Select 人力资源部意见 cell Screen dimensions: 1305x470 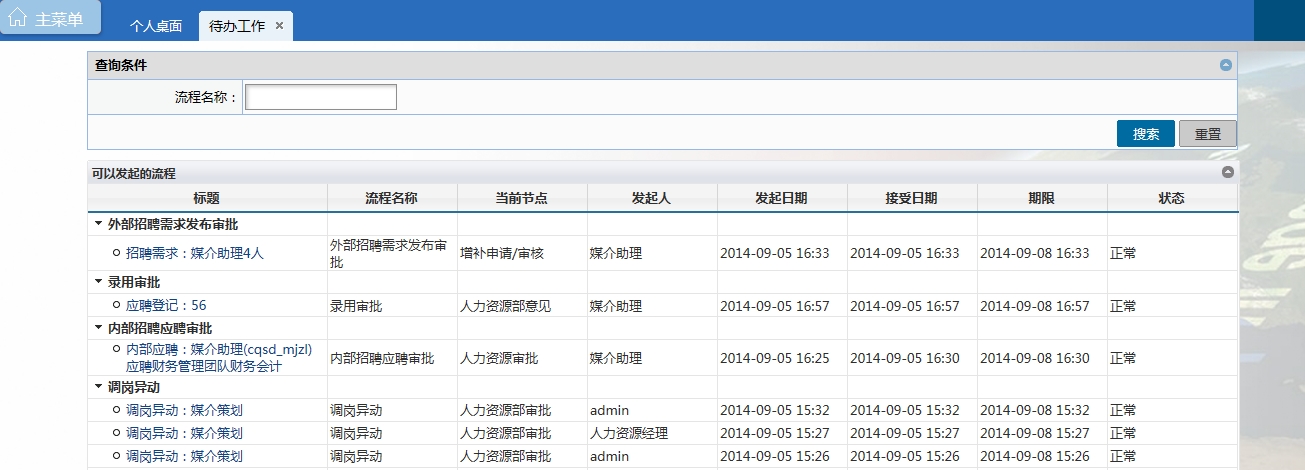pyautogui.click(x=522, y=306)
